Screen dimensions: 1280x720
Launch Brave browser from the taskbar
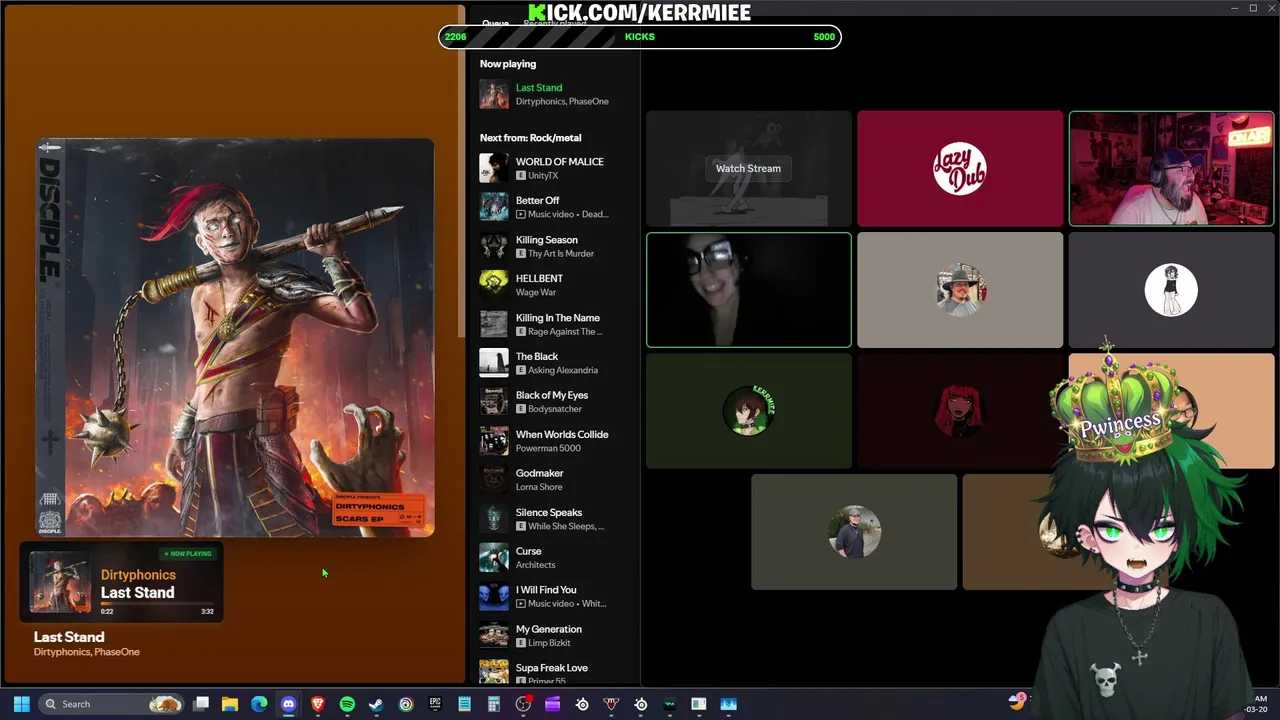[318, 704]
